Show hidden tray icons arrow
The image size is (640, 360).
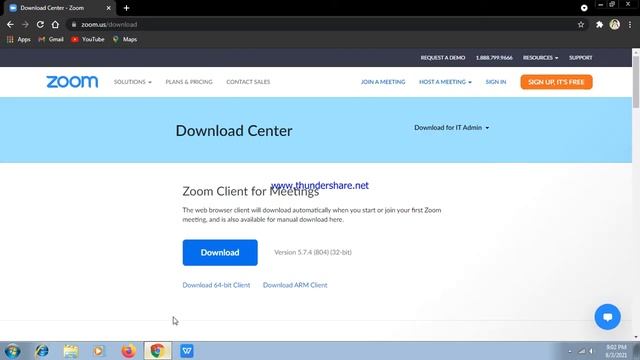570,351
